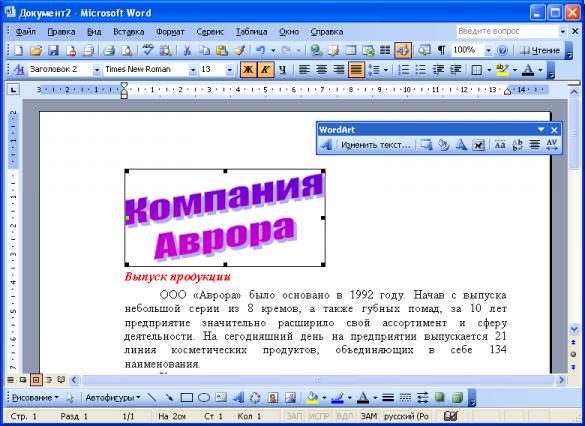Select the Line drawing tool
Image resolution: width=585 pixels, height=426 pixels.
point(152,398)
